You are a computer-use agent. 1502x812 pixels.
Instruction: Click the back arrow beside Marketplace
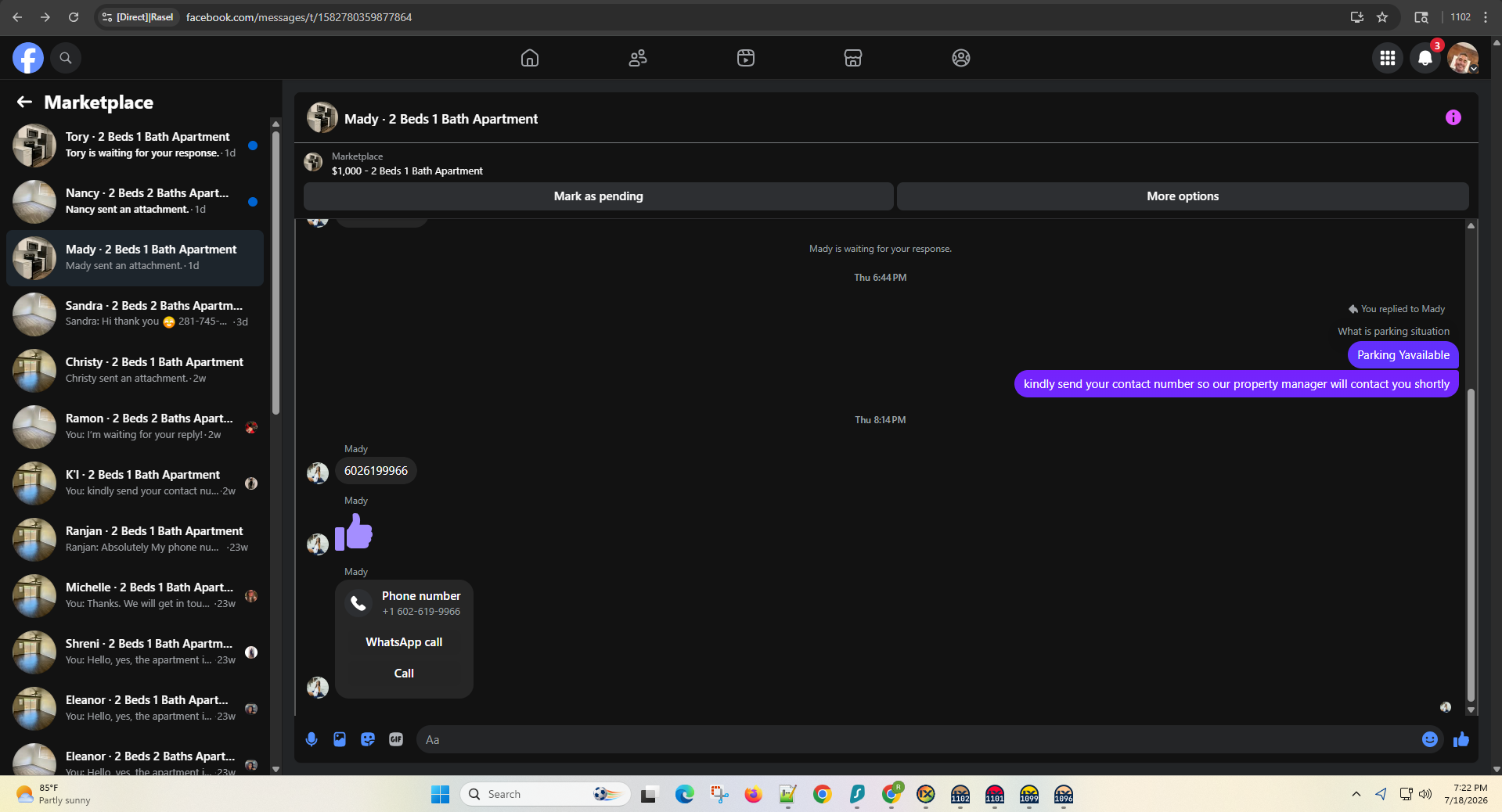[x=24, y=102]
